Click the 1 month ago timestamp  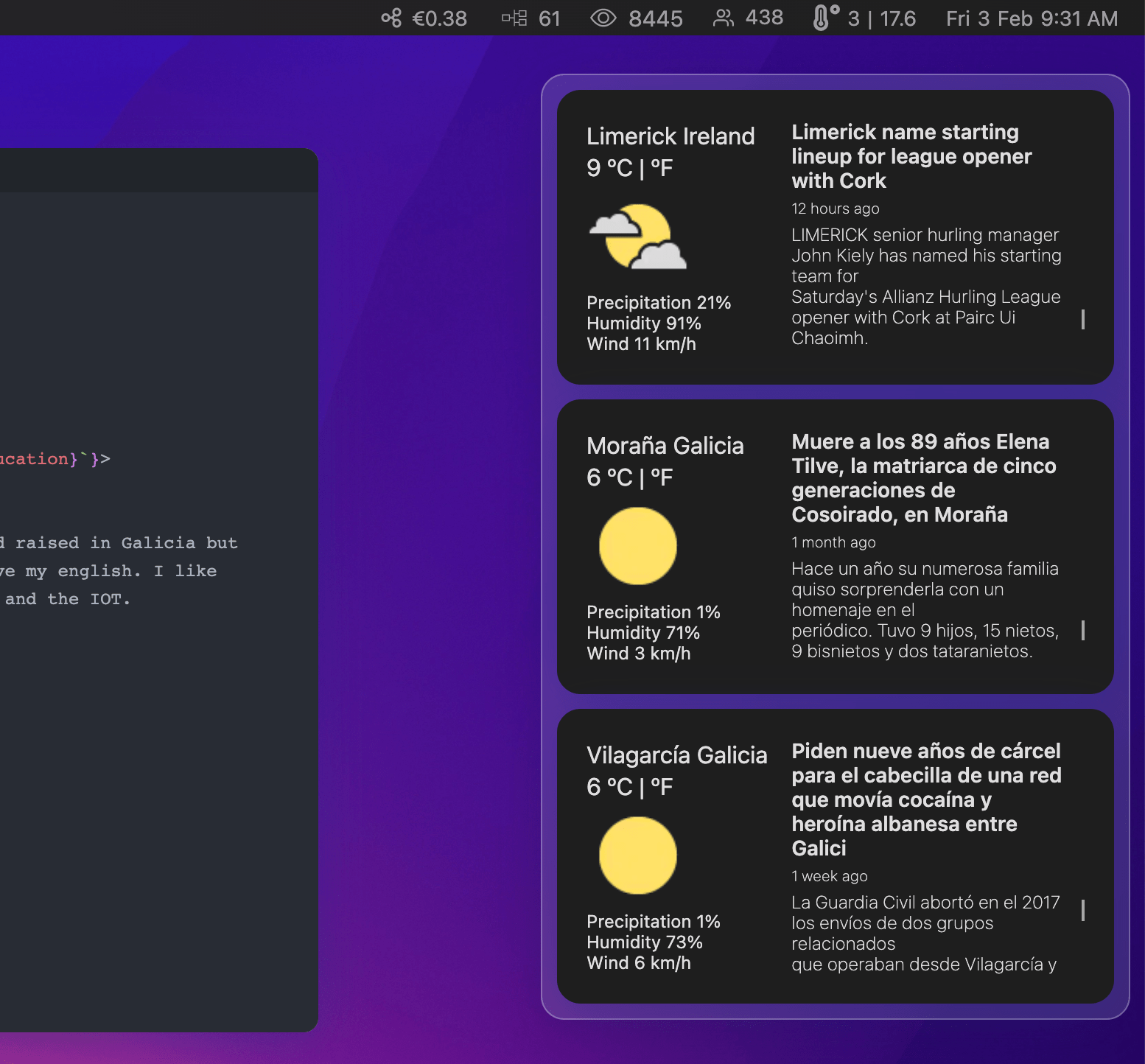[833, 542]
